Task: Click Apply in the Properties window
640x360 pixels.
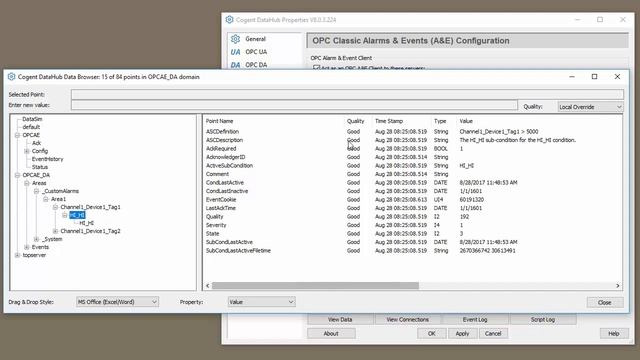Action: pyautogui.click(x=462, y=333)
